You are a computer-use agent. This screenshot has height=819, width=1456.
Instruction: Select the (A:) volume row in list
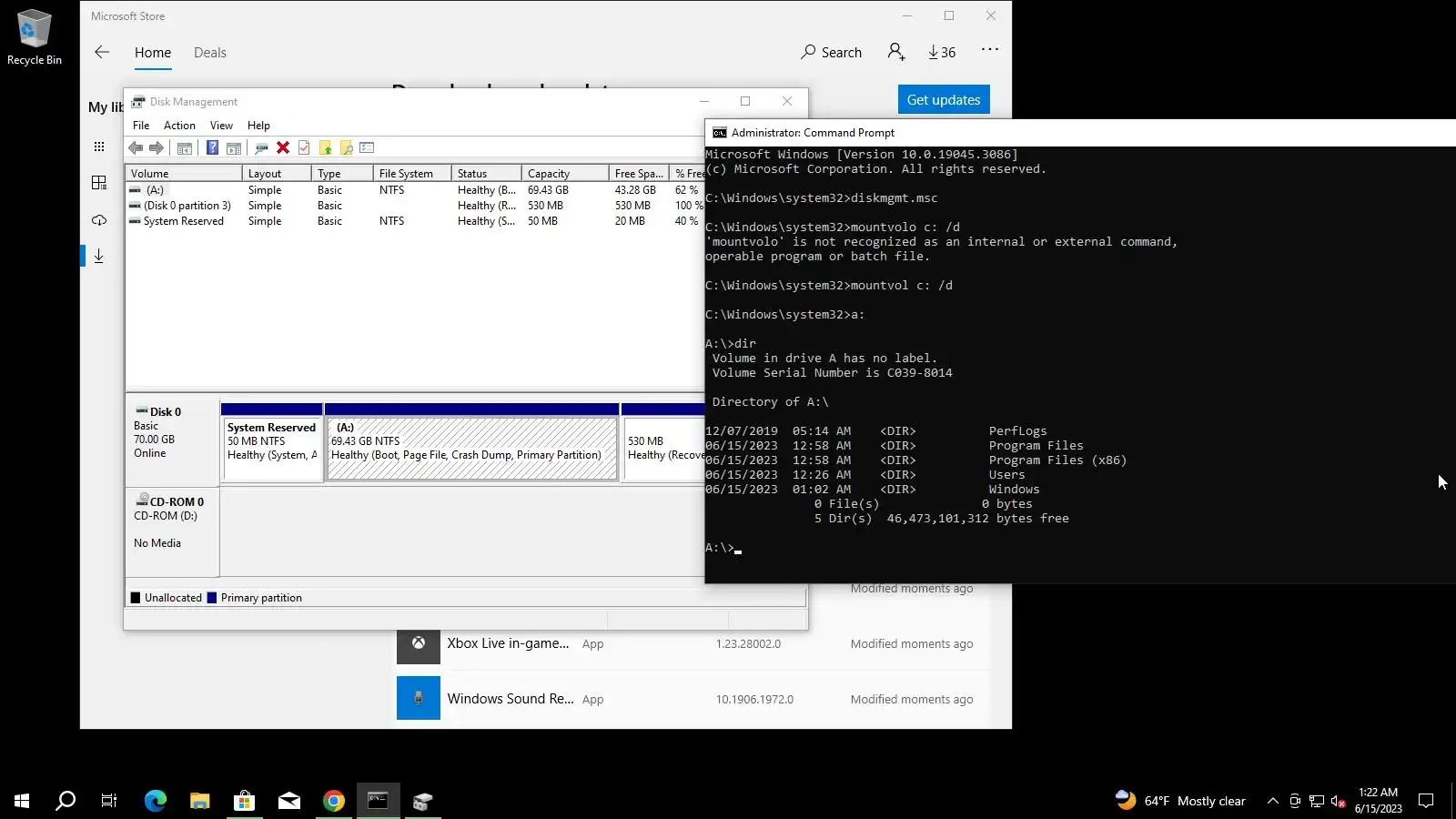[415, 190]
